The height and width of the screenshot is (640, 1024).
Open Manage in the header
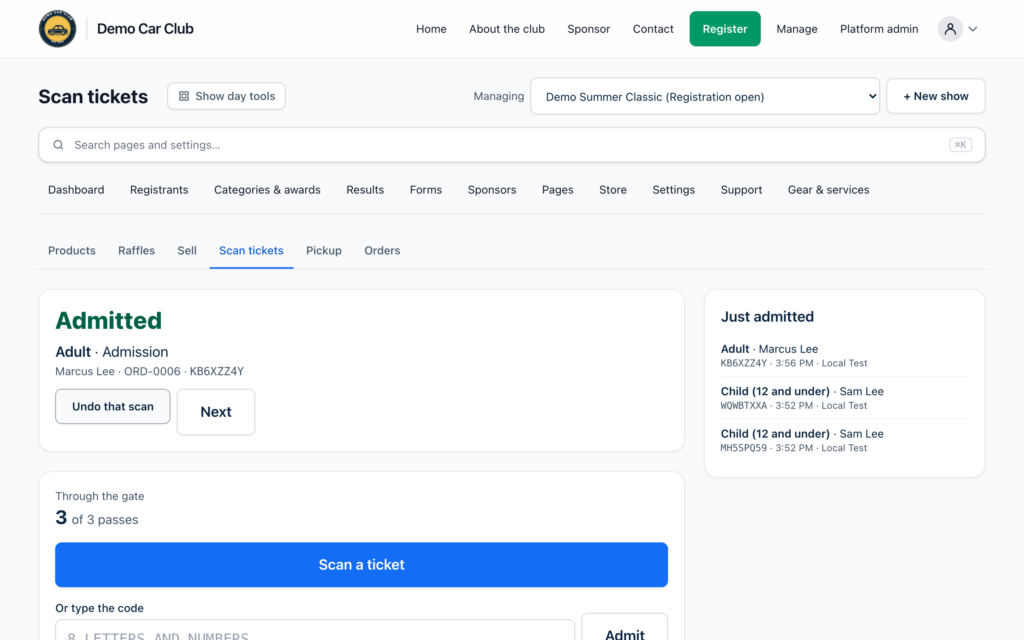pos(797,29)
